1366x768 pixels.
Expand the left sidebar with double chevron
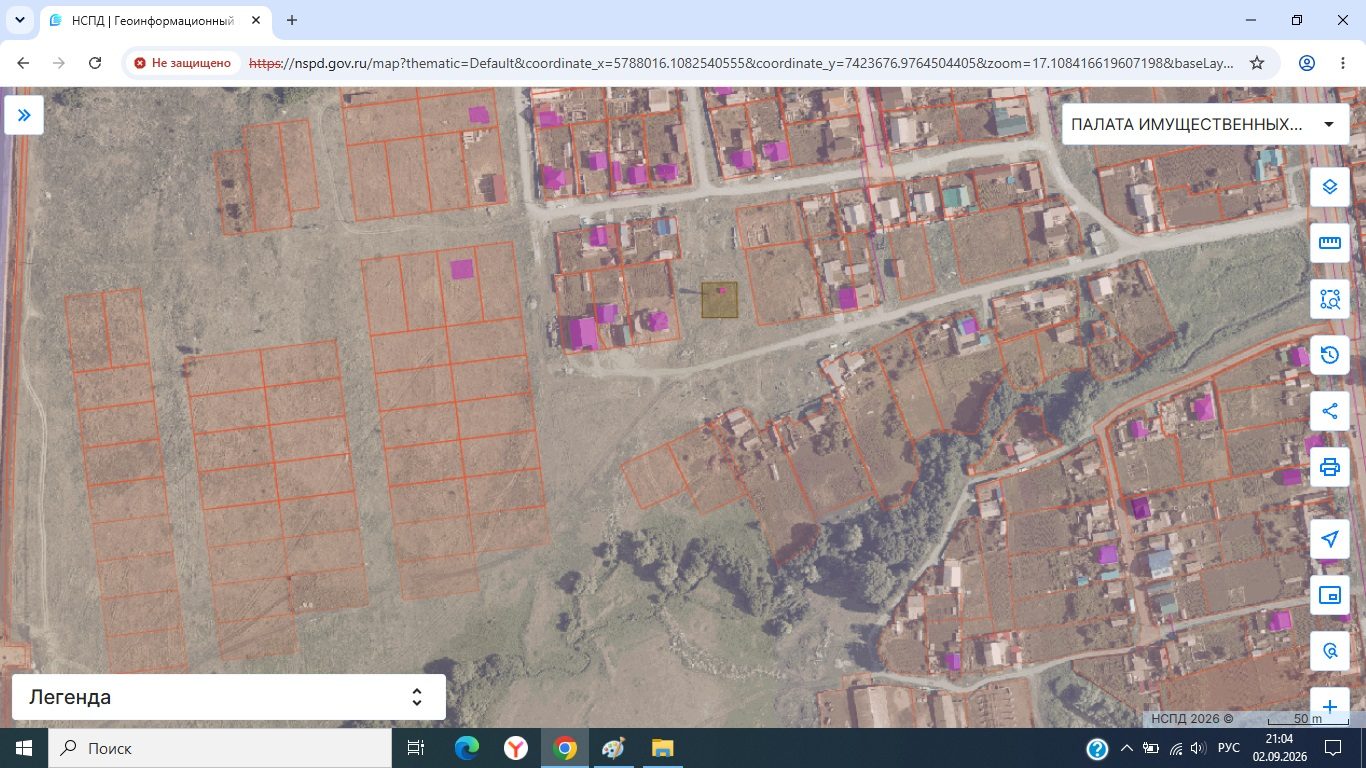24,115
